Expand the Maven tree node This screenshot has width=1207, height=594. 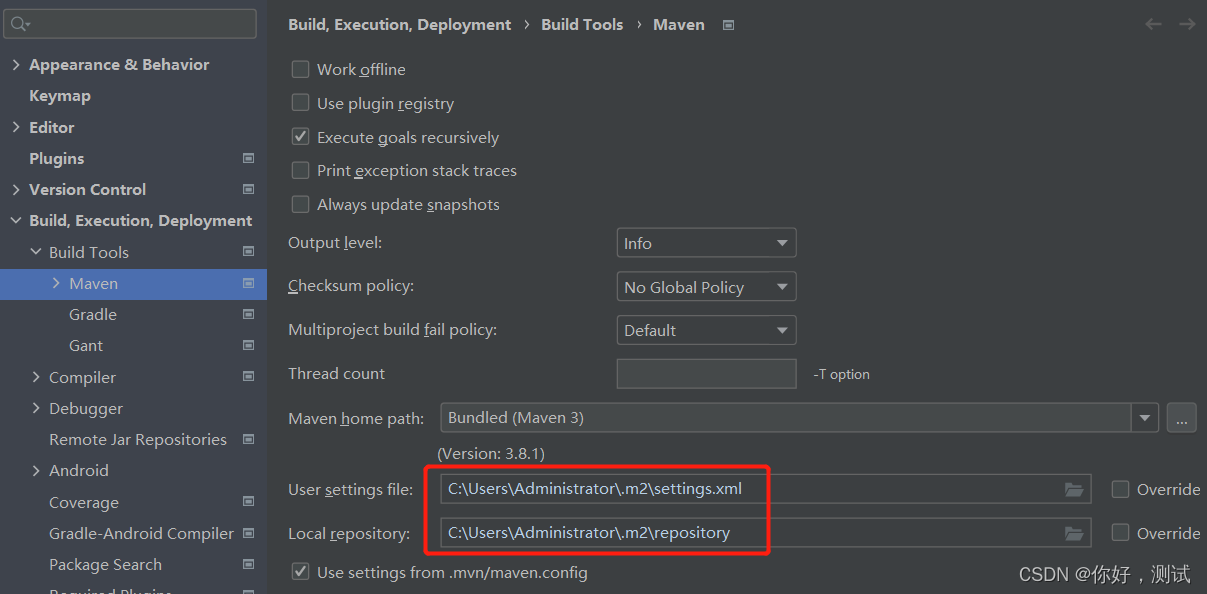56,283
